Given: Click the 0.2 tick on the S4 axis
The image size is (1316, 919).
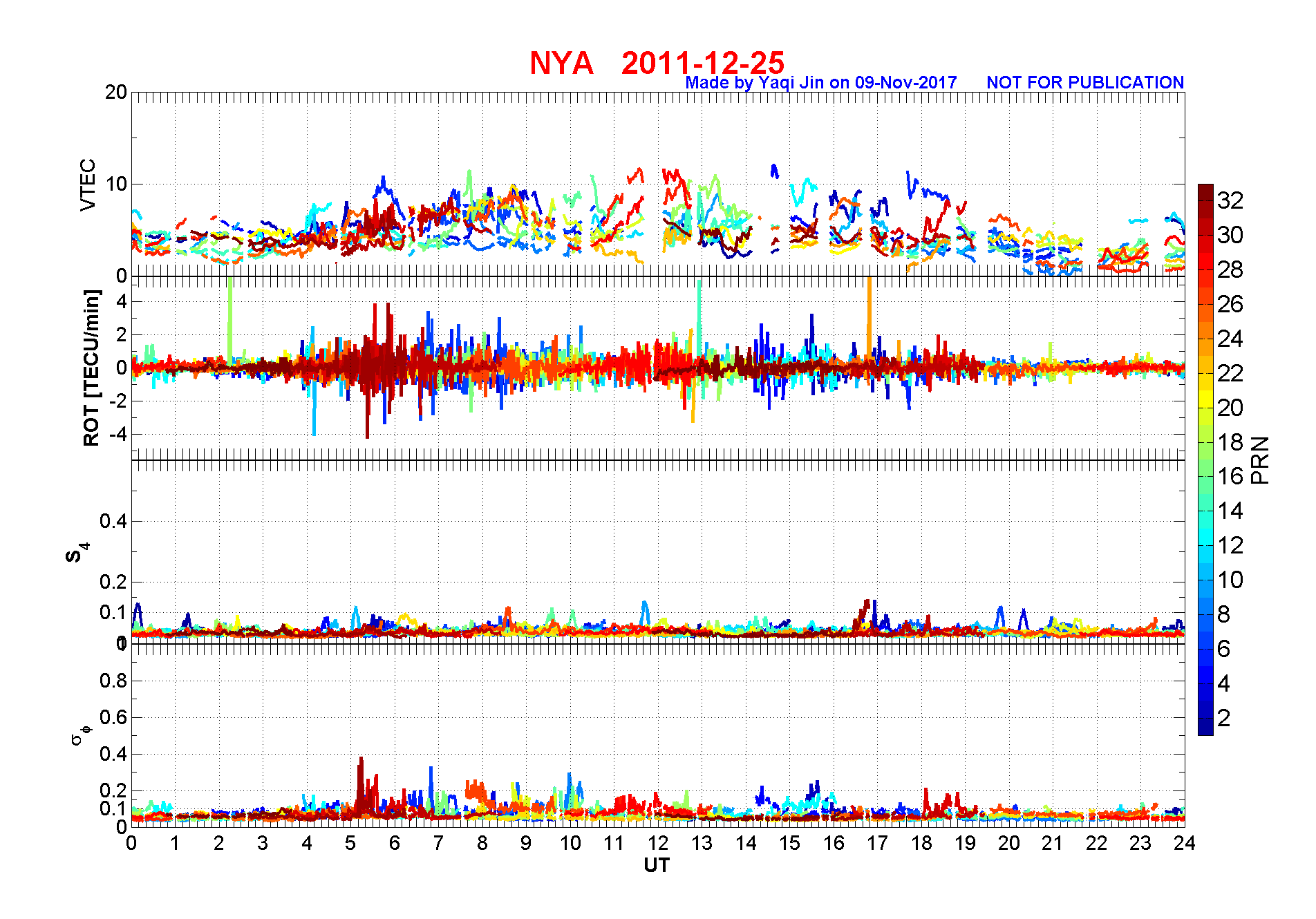Looking at the screenshot, I should pos(113,582).
